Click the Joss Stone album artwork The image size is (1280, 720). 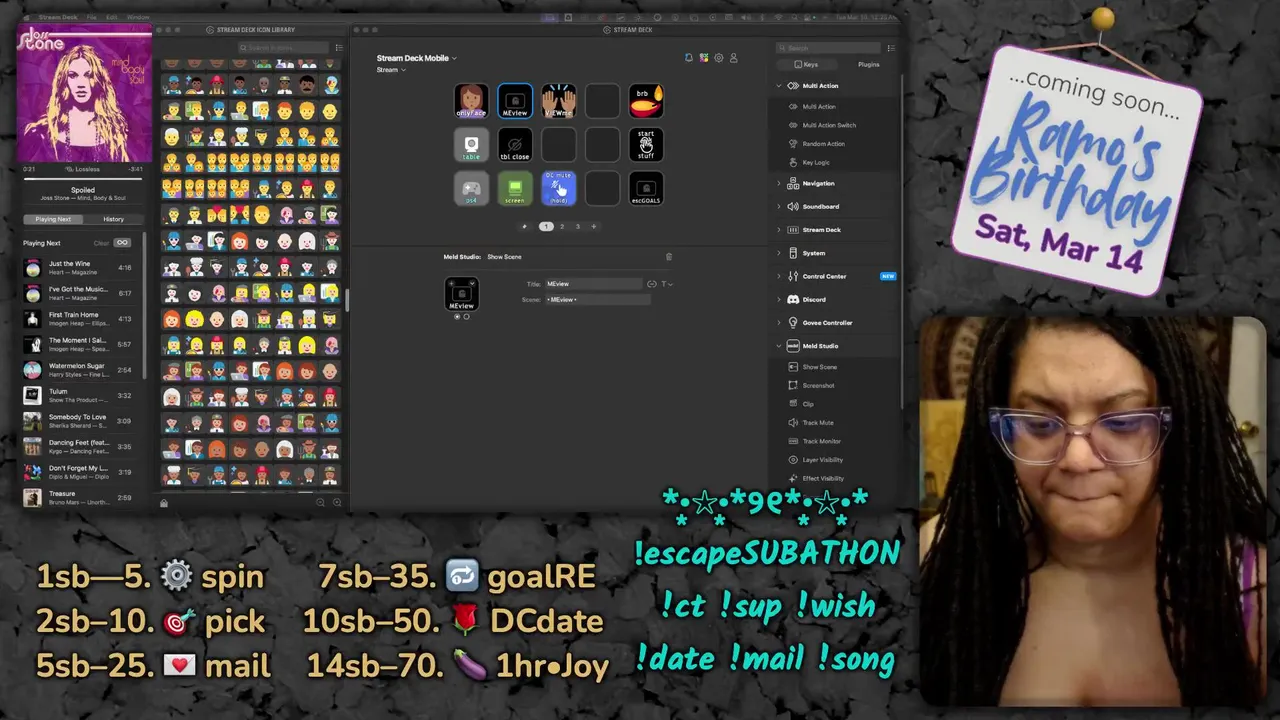(x=84, y=95)
